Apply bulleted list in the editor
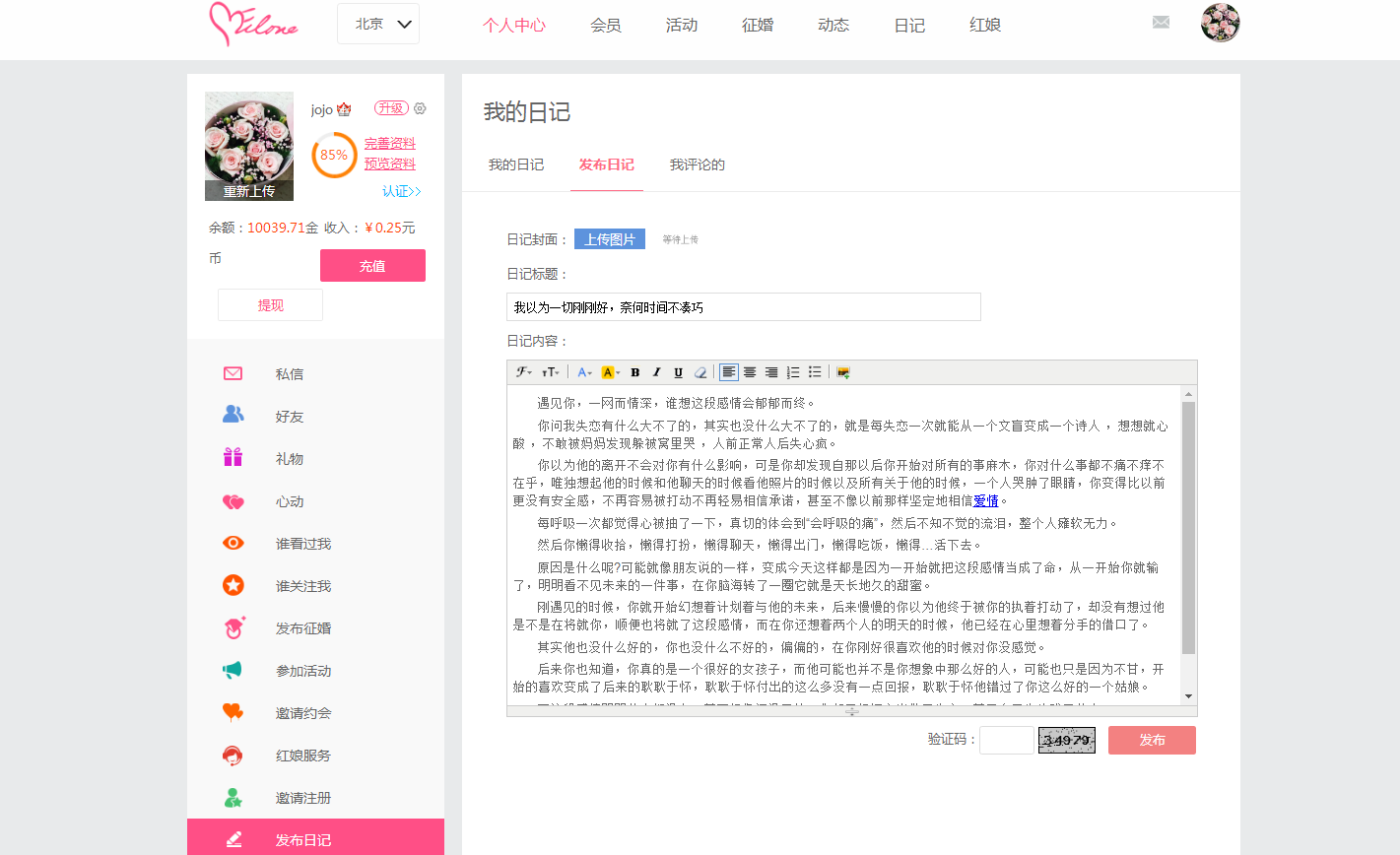The height and width of the screenshot is (855, 1400). [815, 372]
